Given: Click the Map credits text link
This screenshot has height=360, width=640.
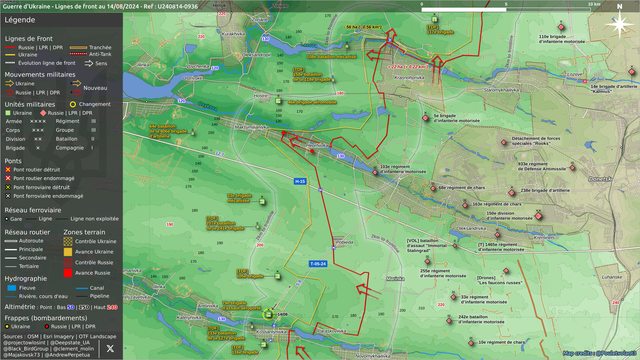Looking at the screenshot, I should tap(599, 353).
